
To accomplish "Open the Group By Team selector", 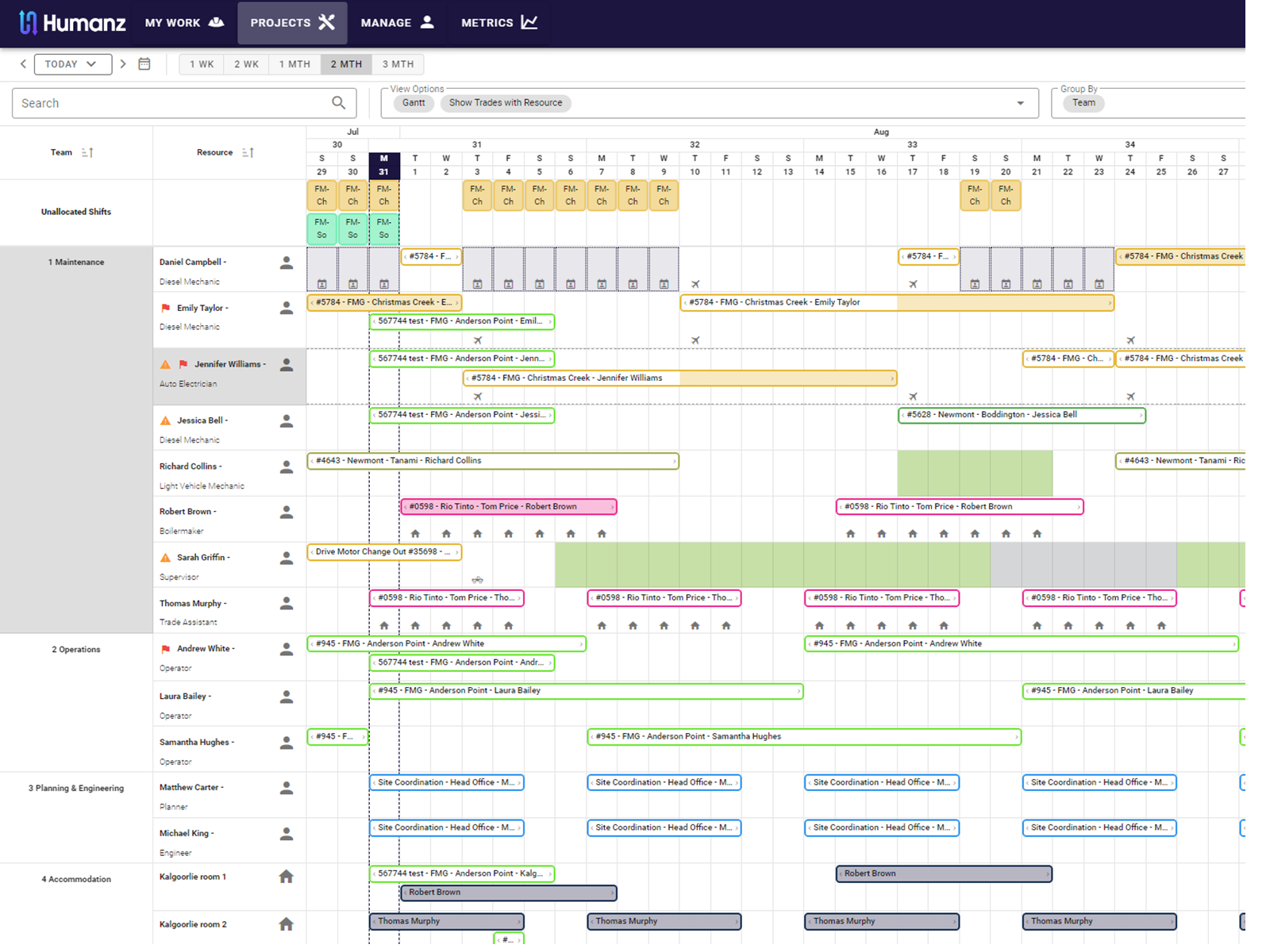I will (x=1083, y=103).
